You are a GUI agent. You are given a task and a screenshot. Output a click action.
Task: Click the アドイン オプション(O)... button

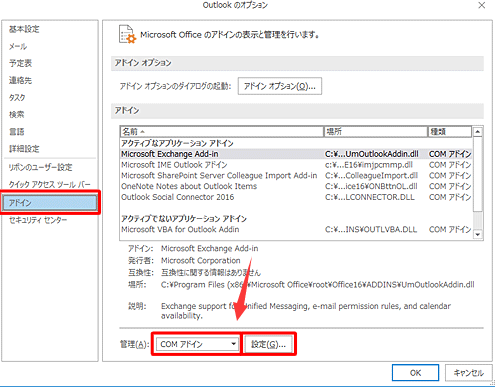[280, 86]
